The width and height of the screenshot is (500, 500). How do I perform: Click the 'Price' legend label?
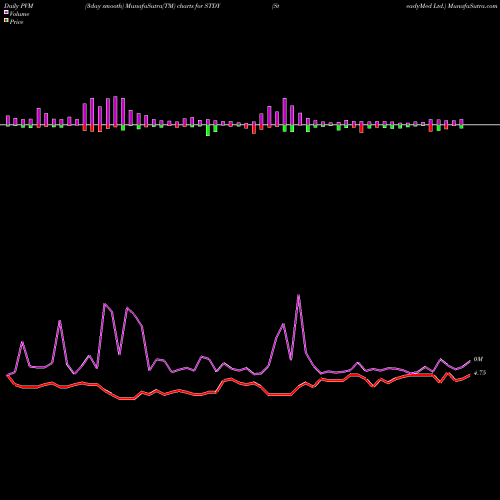[x=16, y=22]
